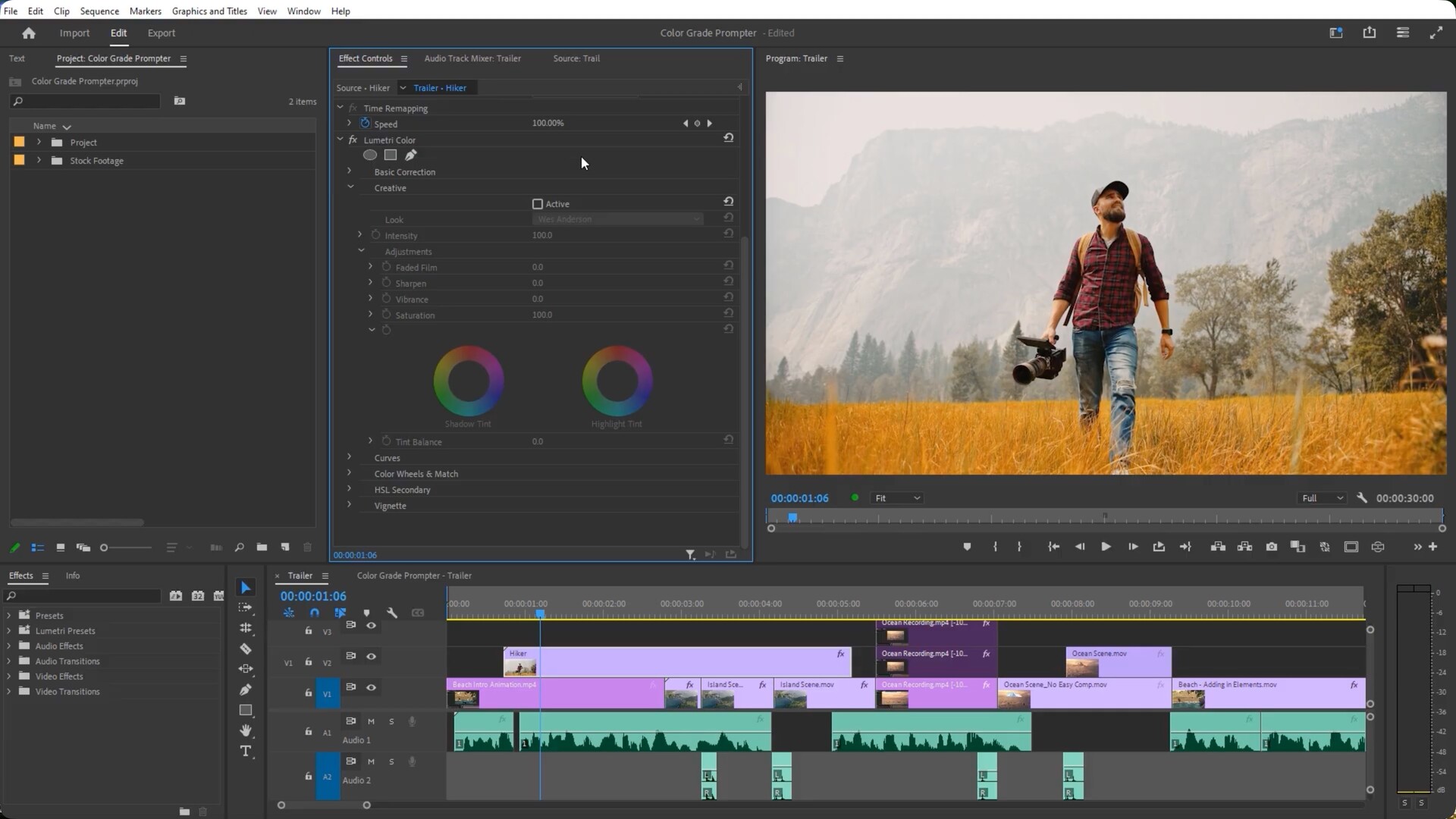The height and width of the screenshot is (819, 1456).
Task: Click the Export Frame camera icon
Action: (1272, 547)
